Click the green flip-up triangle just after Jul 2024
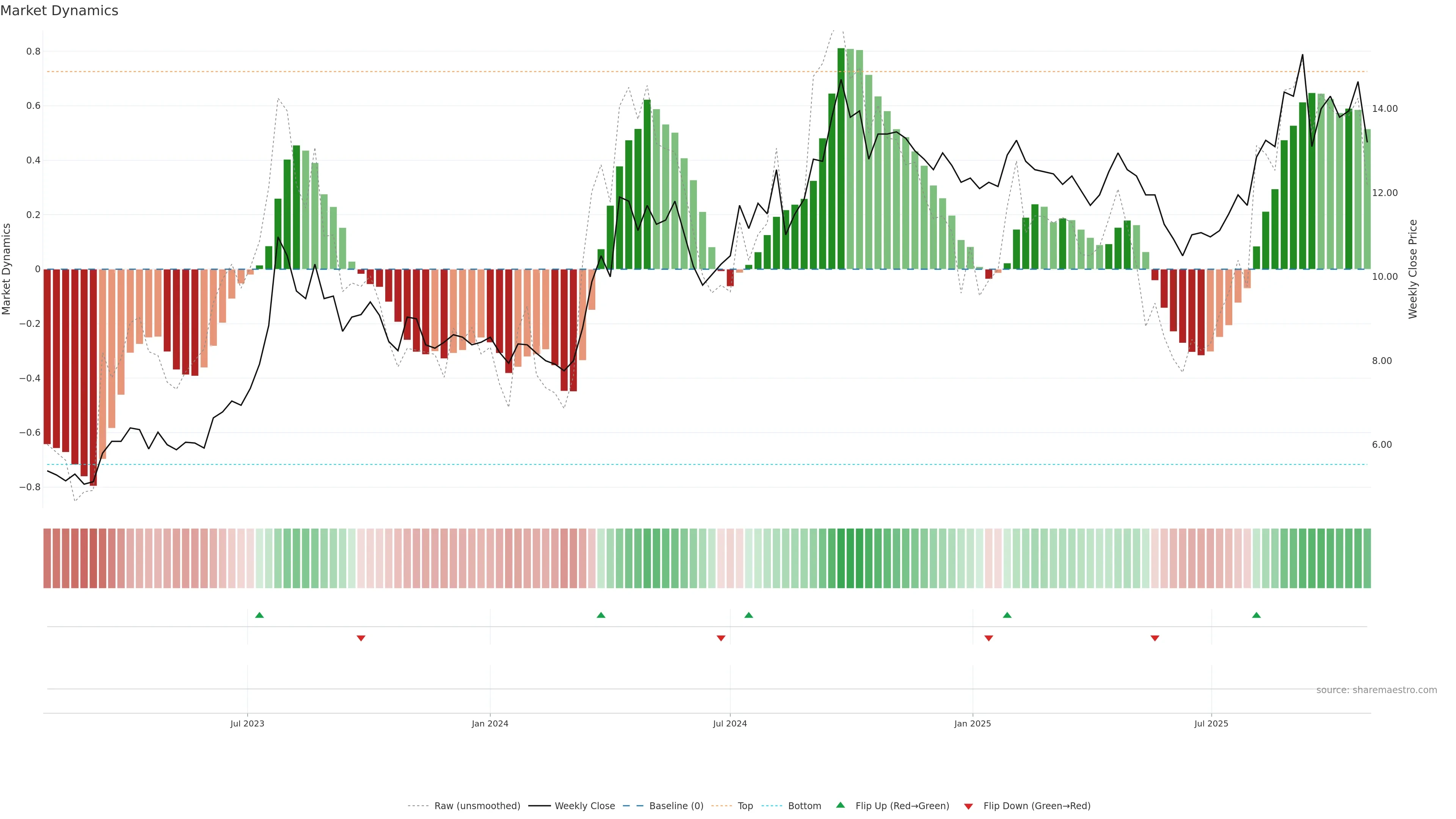The height and width of the screenshot is (819, 1456). click(x=748, y=615)
